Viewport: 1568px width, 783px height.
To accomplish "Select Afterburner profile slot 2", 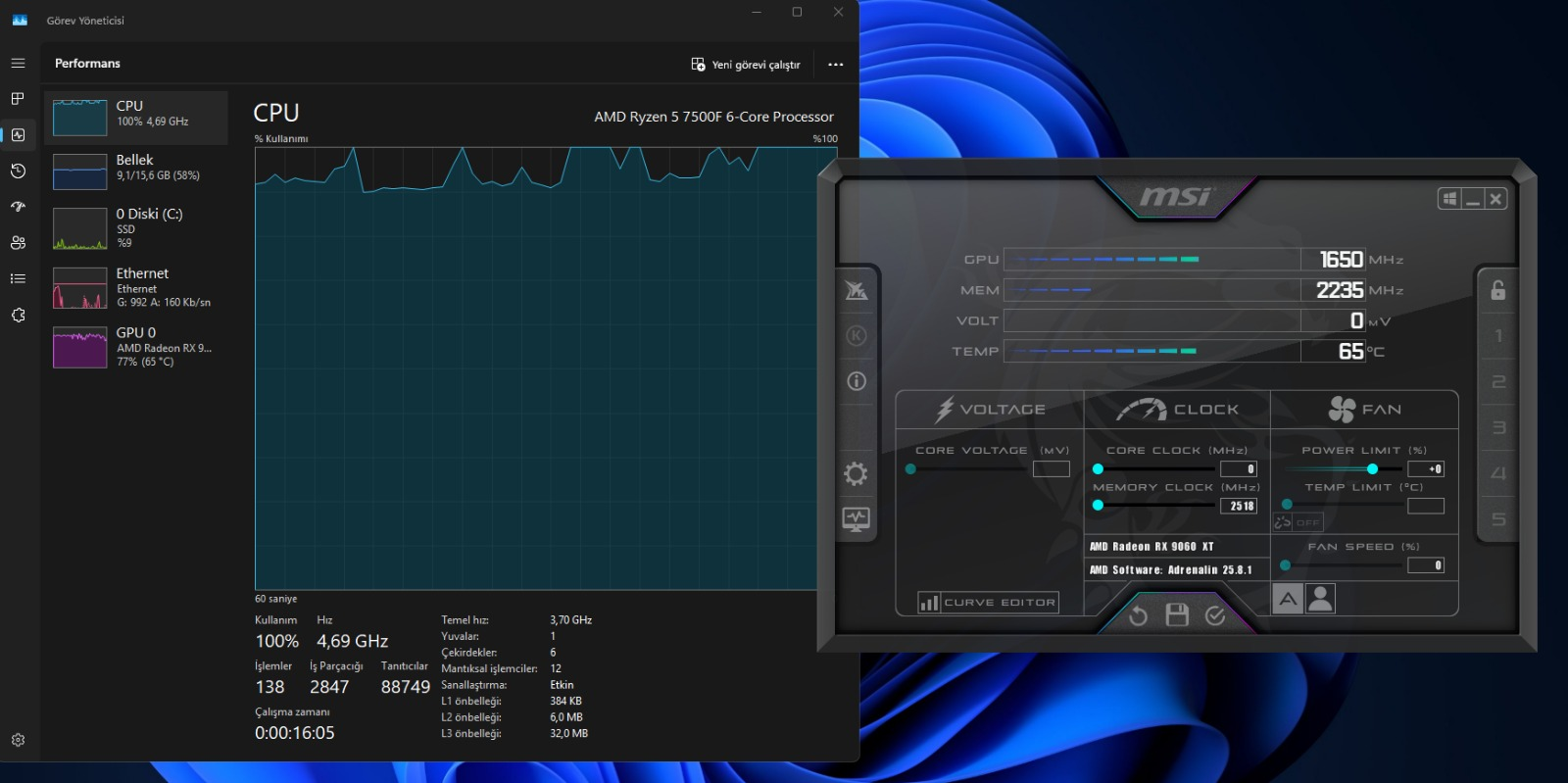I will tap(1497, 382).
